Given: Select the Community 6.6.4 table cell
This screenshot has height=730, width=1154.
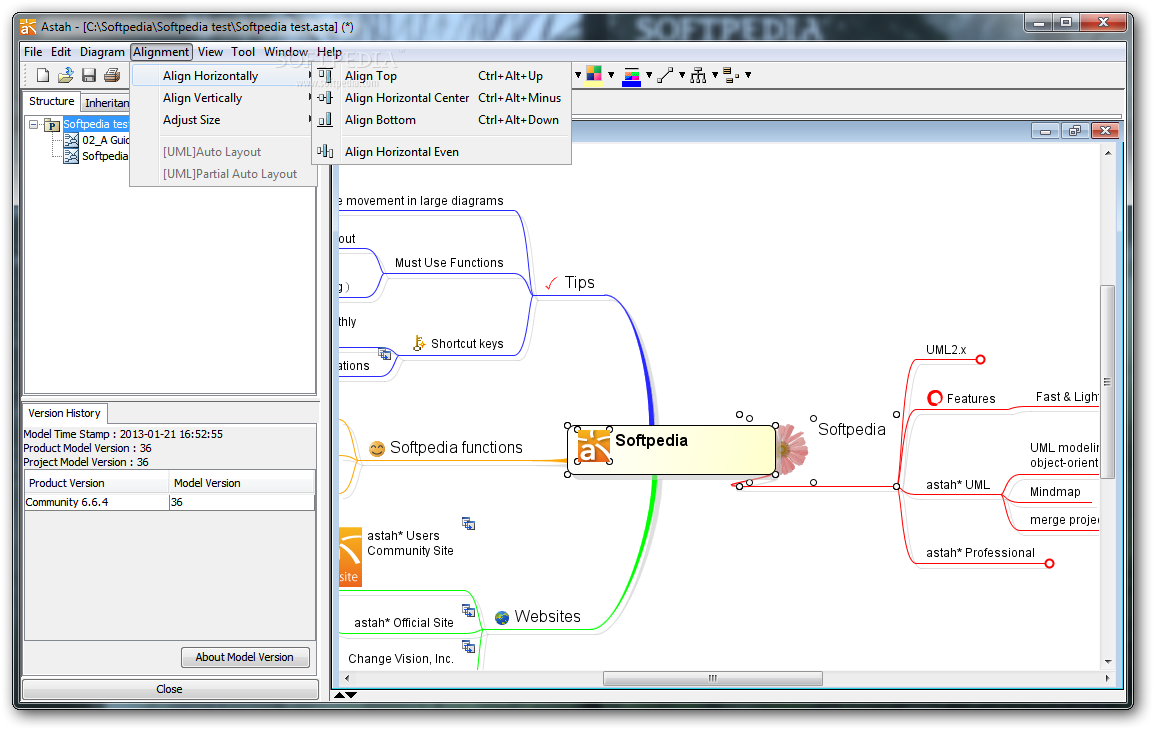Looking at the screenshot, I should tap(96, 502).
